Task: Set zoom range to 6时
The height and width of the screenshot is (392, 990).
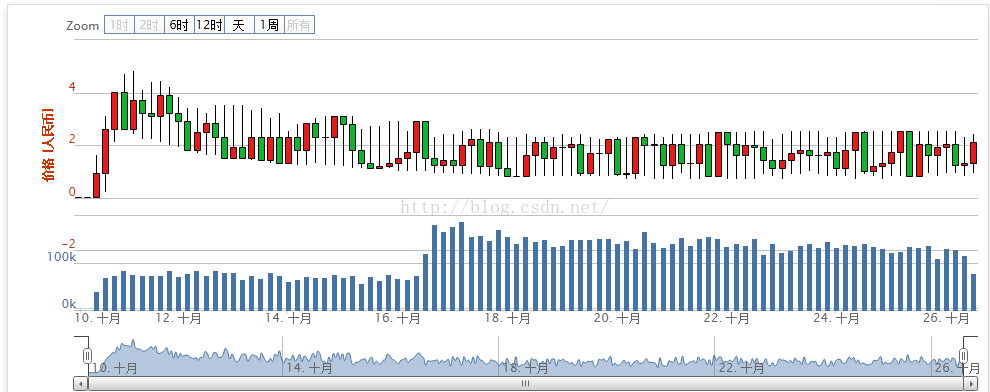Action: (180, 25)
